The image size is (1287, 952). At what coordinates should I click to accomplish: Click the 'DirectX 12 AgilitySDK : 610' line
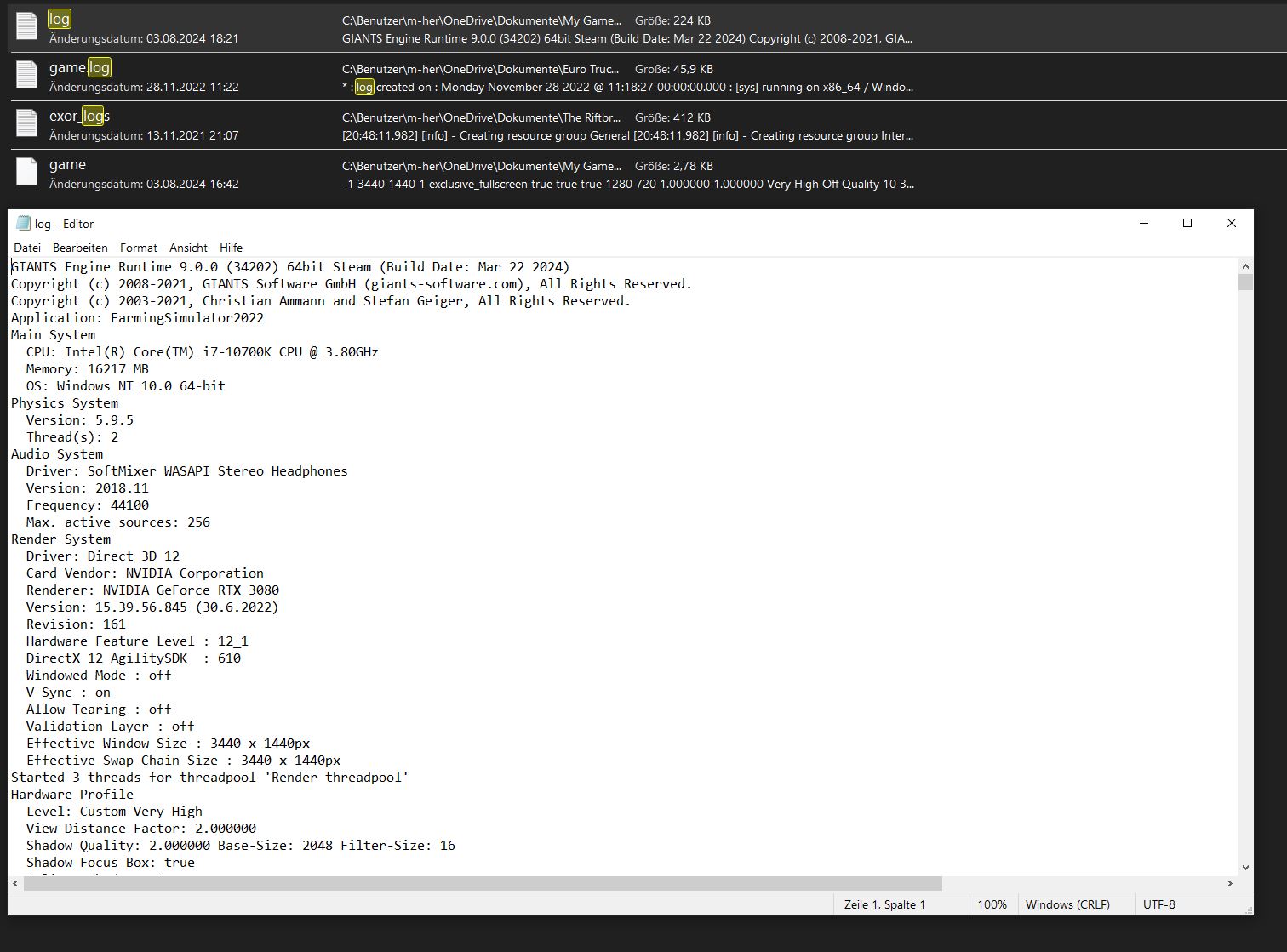pyautogui.click(x=133, y=658)
